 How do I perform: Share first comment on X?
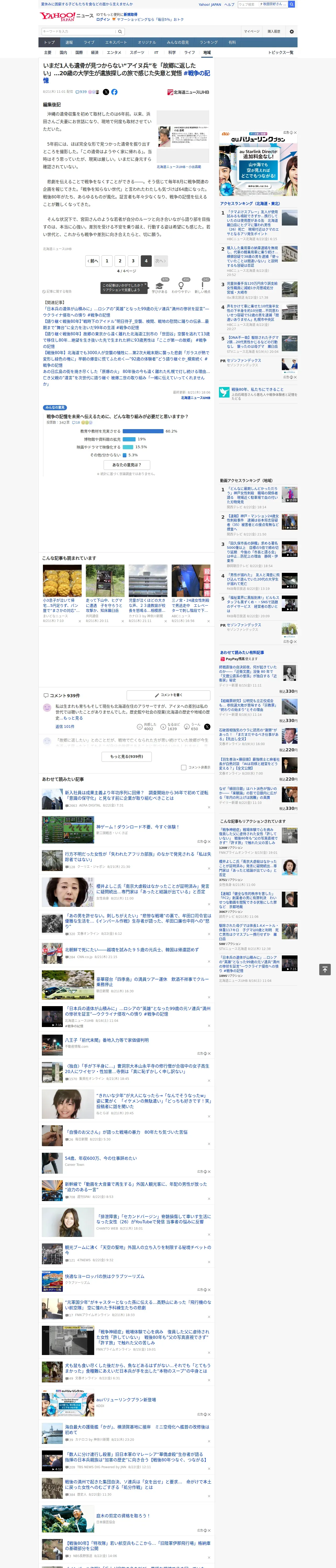coord(207,727)
